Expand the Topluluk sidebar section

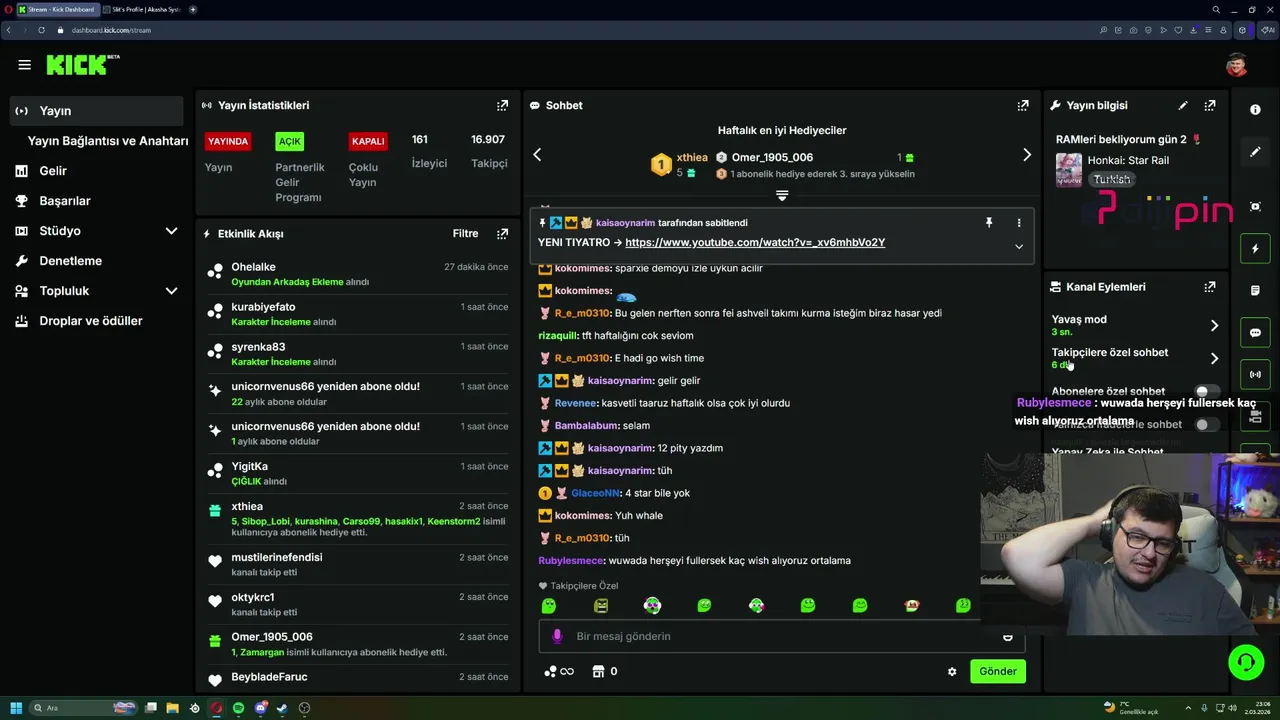pyautogui.click(x=171, y=291)
